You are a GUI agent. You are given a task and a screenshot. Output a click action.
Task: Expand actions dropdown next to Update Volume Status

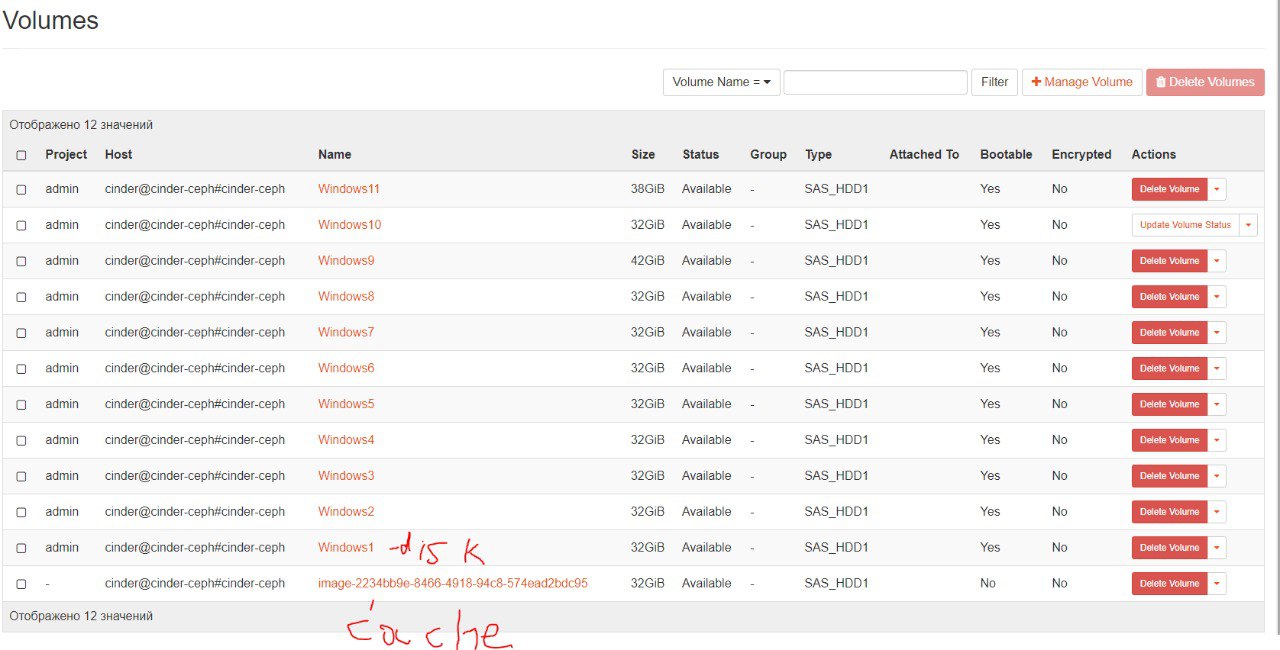pos(1248,225)
